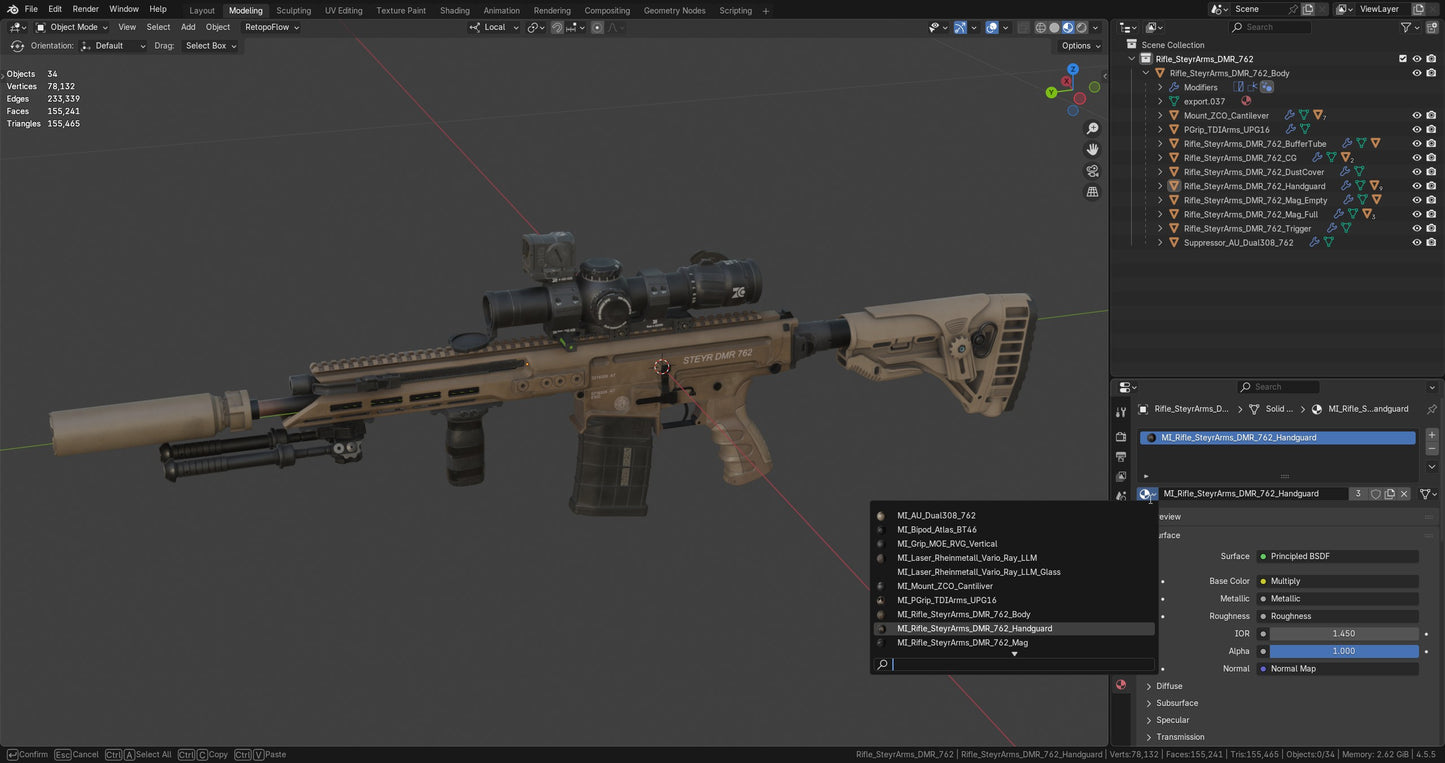This screenshot has height=763, width=1445.
Task: Click the Options button in the header
Action: click(x=1076, y=45)
